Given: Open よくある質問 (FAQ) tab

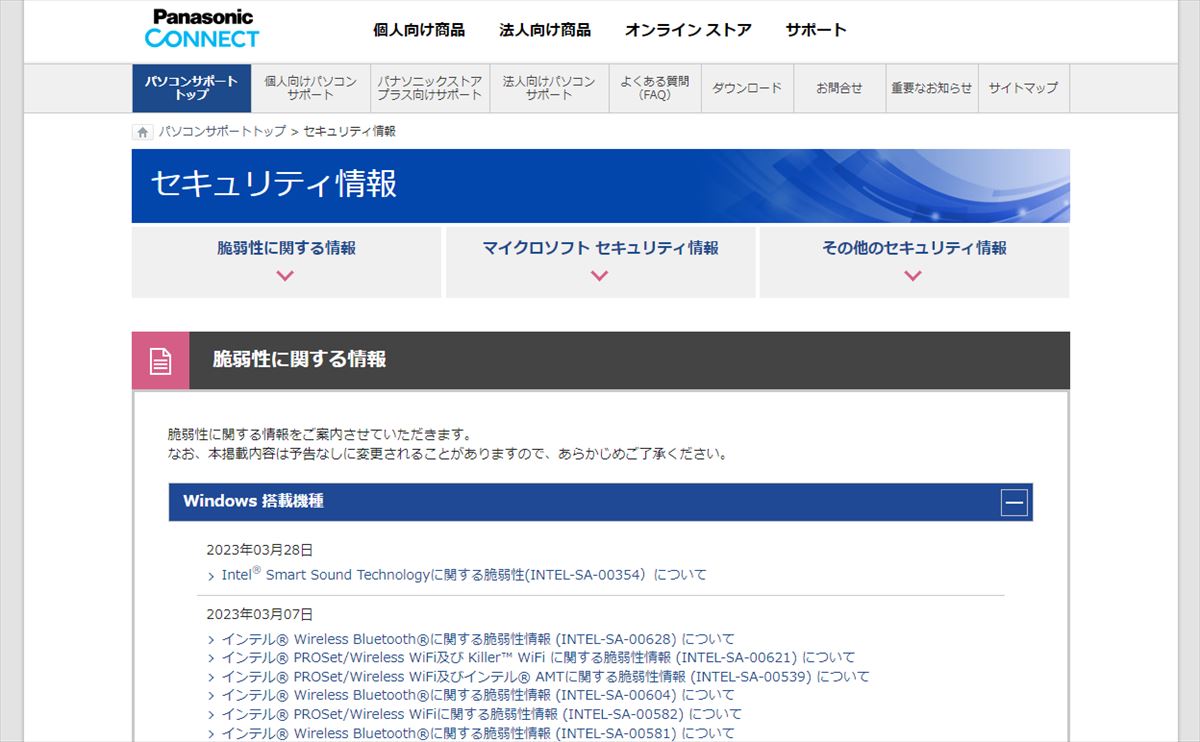Looking at the screenshot, I should [655, 88].
